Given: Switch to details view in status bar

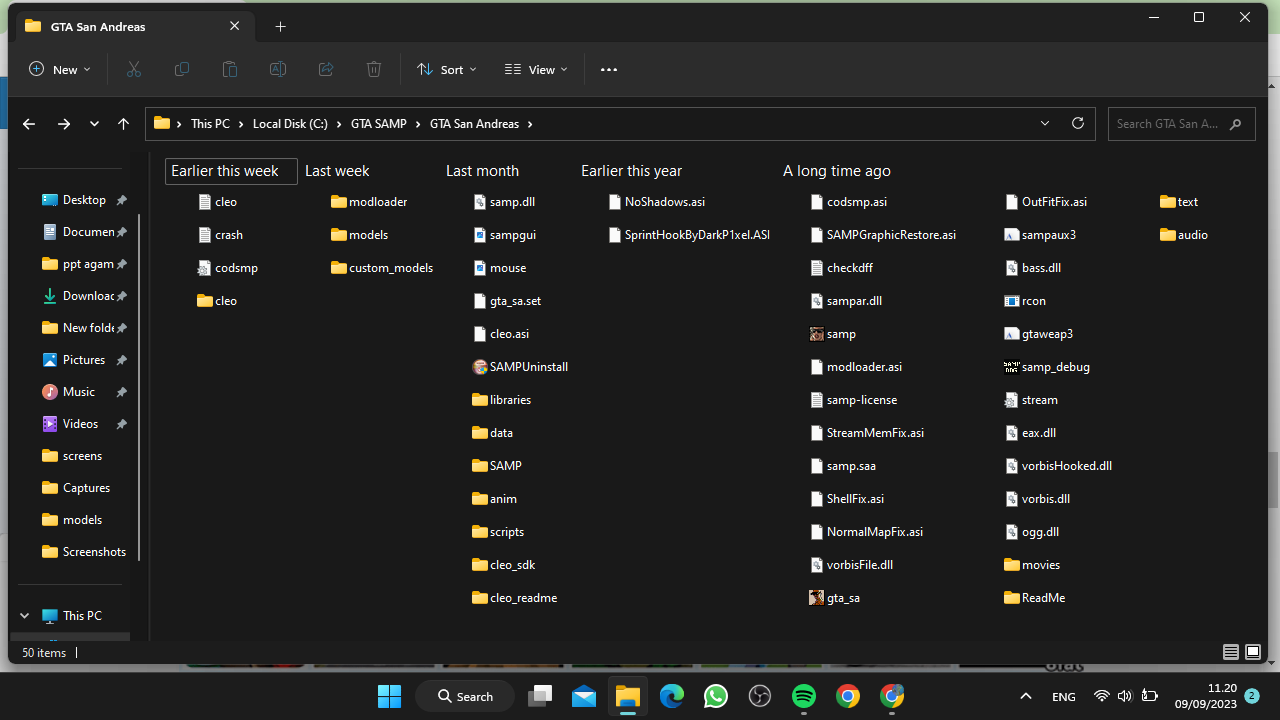Looking at the screenshot, I should point(1231,652).
